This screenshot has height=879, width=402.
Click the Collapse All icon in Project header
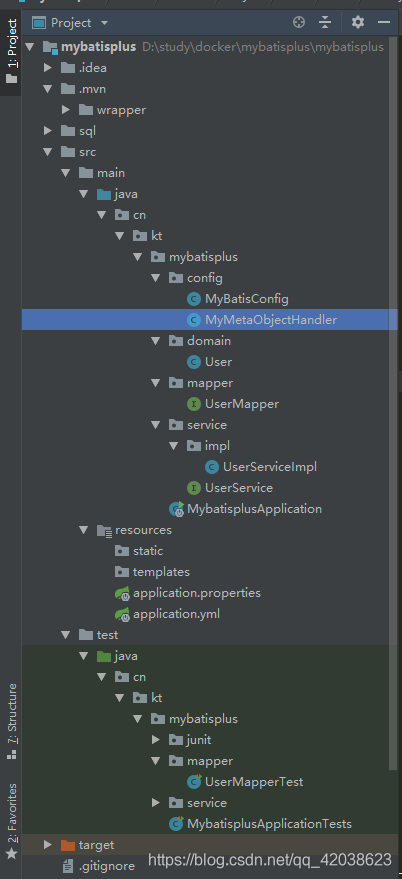click(325, 22)
